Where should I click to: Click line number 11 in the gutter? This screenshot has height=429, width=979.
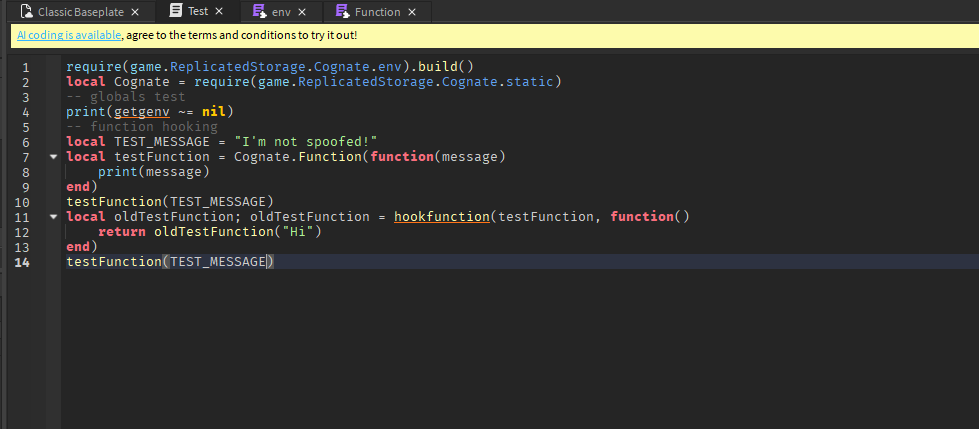coord(22,217)
